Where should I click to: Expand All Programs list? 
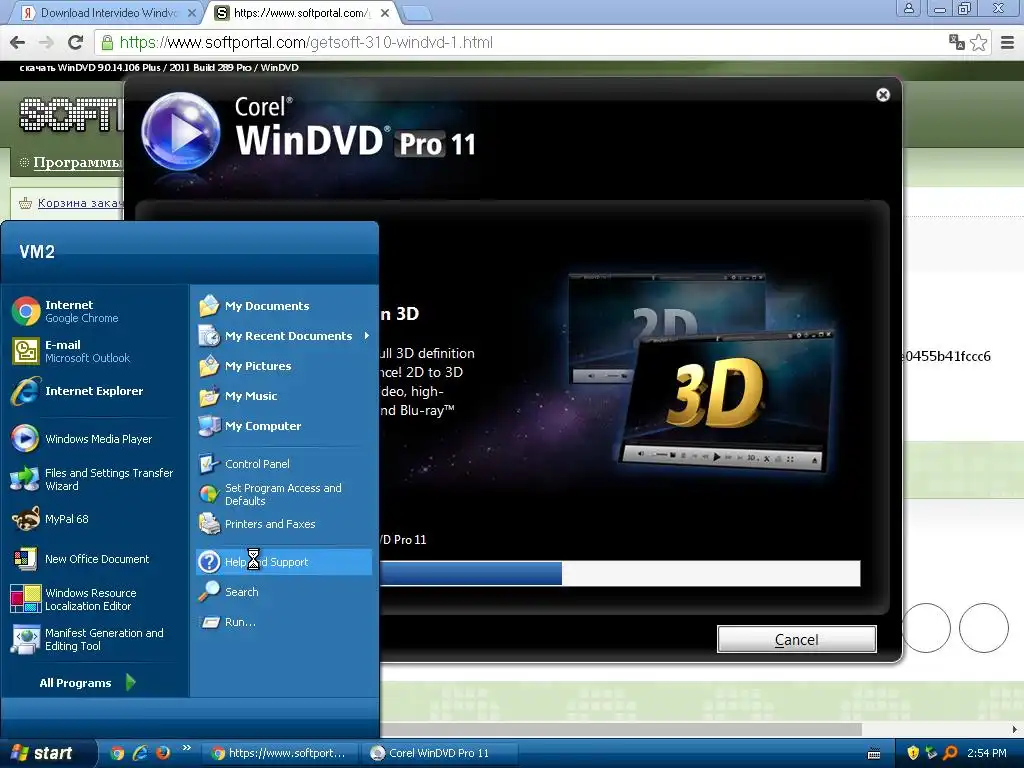(x=87, y=682)
